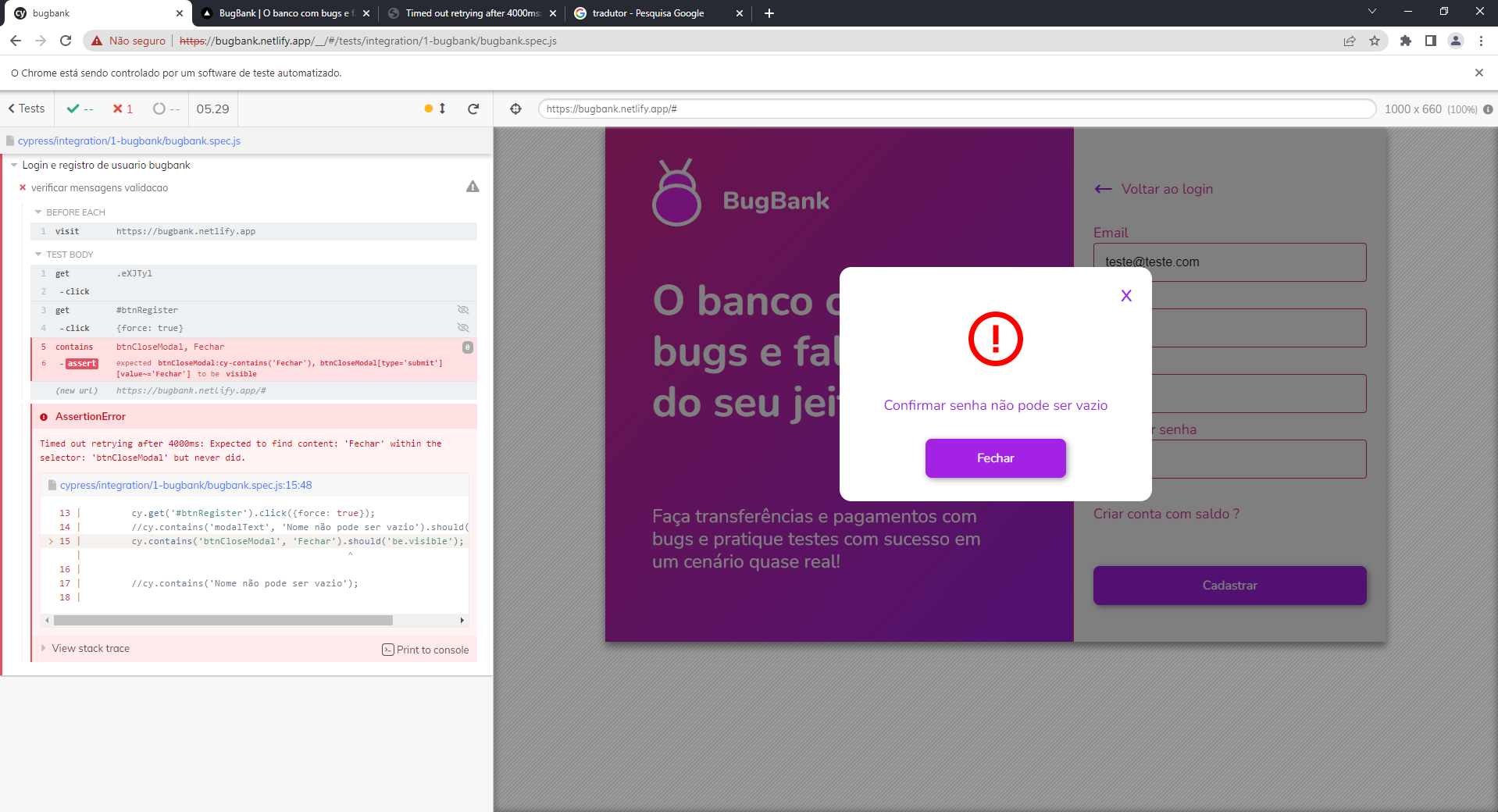Collapse the Login e registro de usuario bugbank suite
The height and width of the screenshot is (812, 1498).
pyautogui.click(x=14, y=165)
